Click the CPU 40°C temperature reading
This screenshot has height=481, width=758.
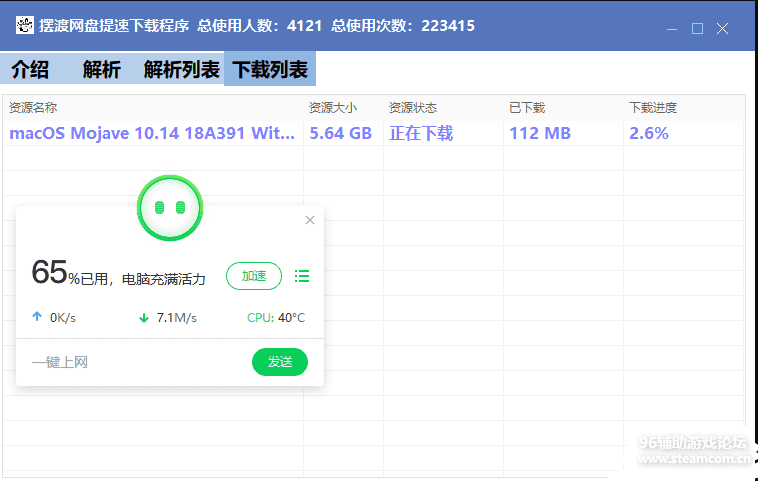[276, 318]
